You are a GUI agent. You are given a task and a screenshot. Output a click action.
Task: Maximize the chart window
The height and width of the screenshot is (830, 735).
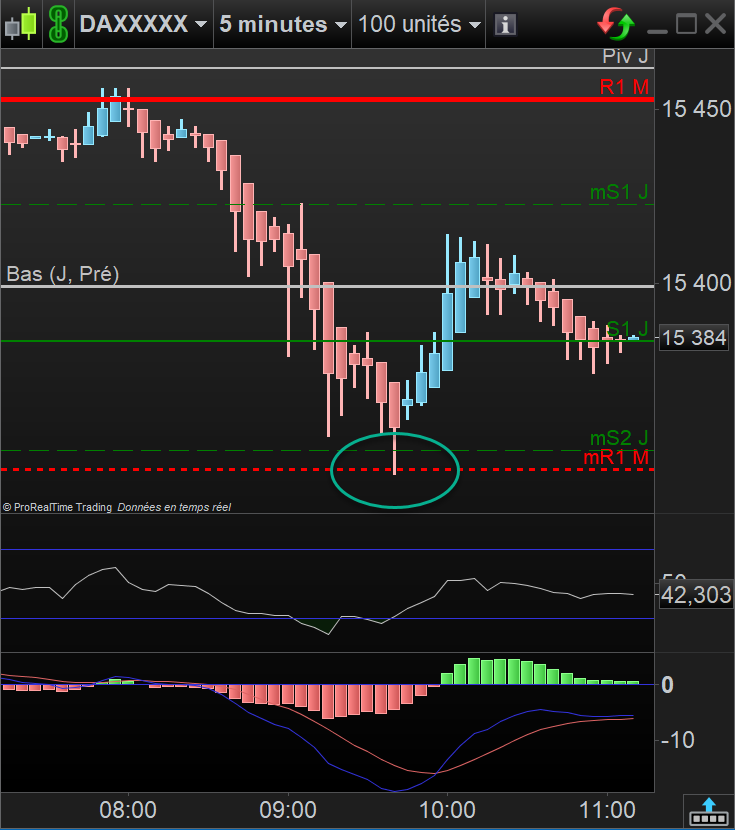(x=686, y=24)
